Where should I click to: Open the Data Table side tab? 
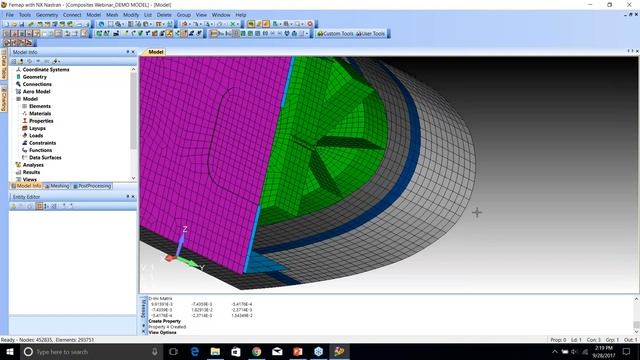4,66
